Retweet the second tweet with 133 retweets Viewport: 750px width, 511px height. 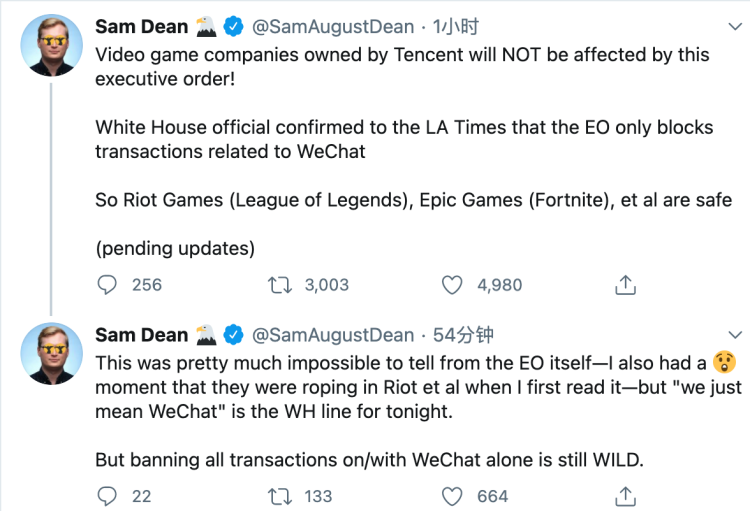[279, 495]
